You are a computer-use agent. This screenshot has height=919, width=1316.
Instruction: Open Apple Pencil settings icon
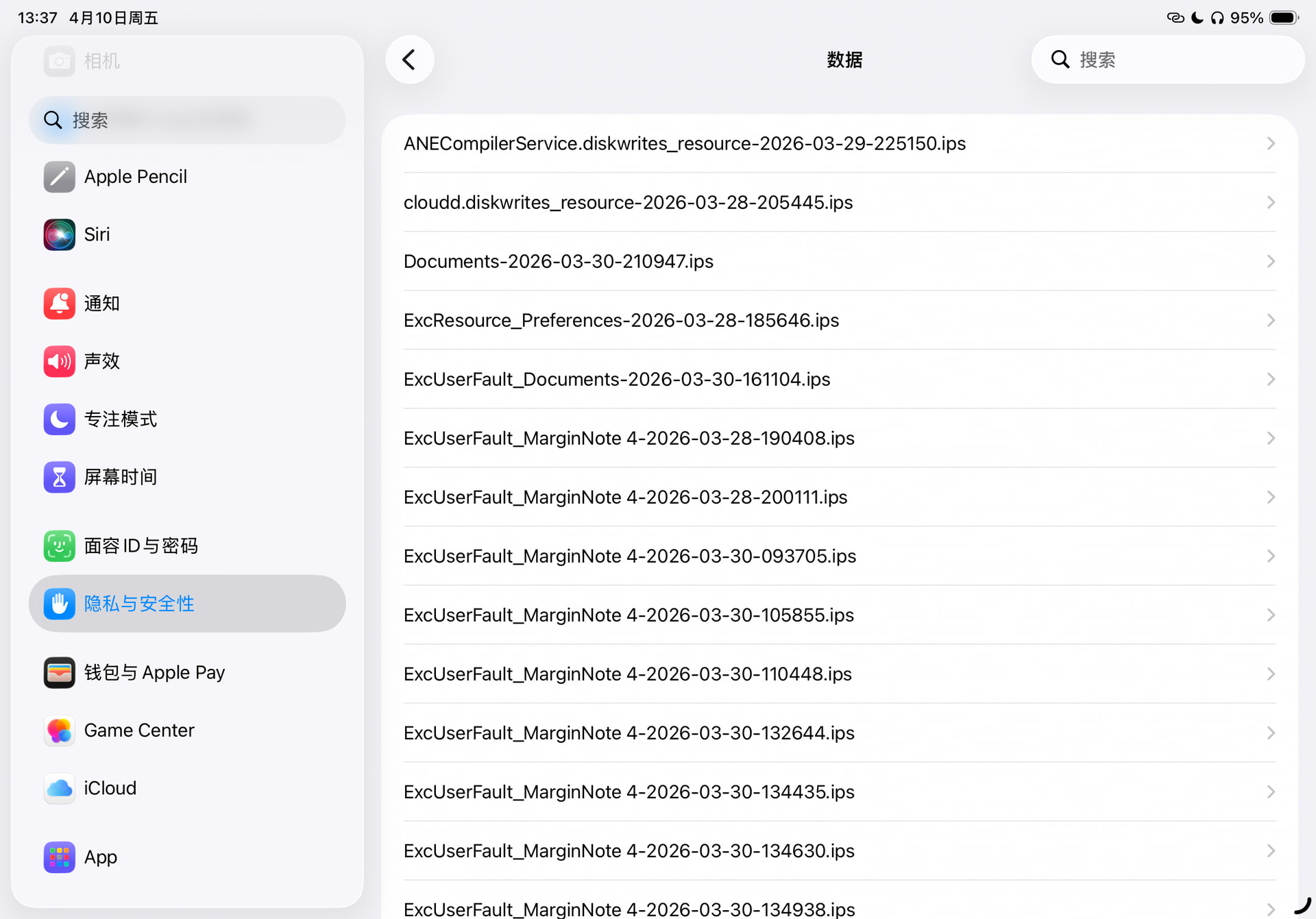pos(60,177)
